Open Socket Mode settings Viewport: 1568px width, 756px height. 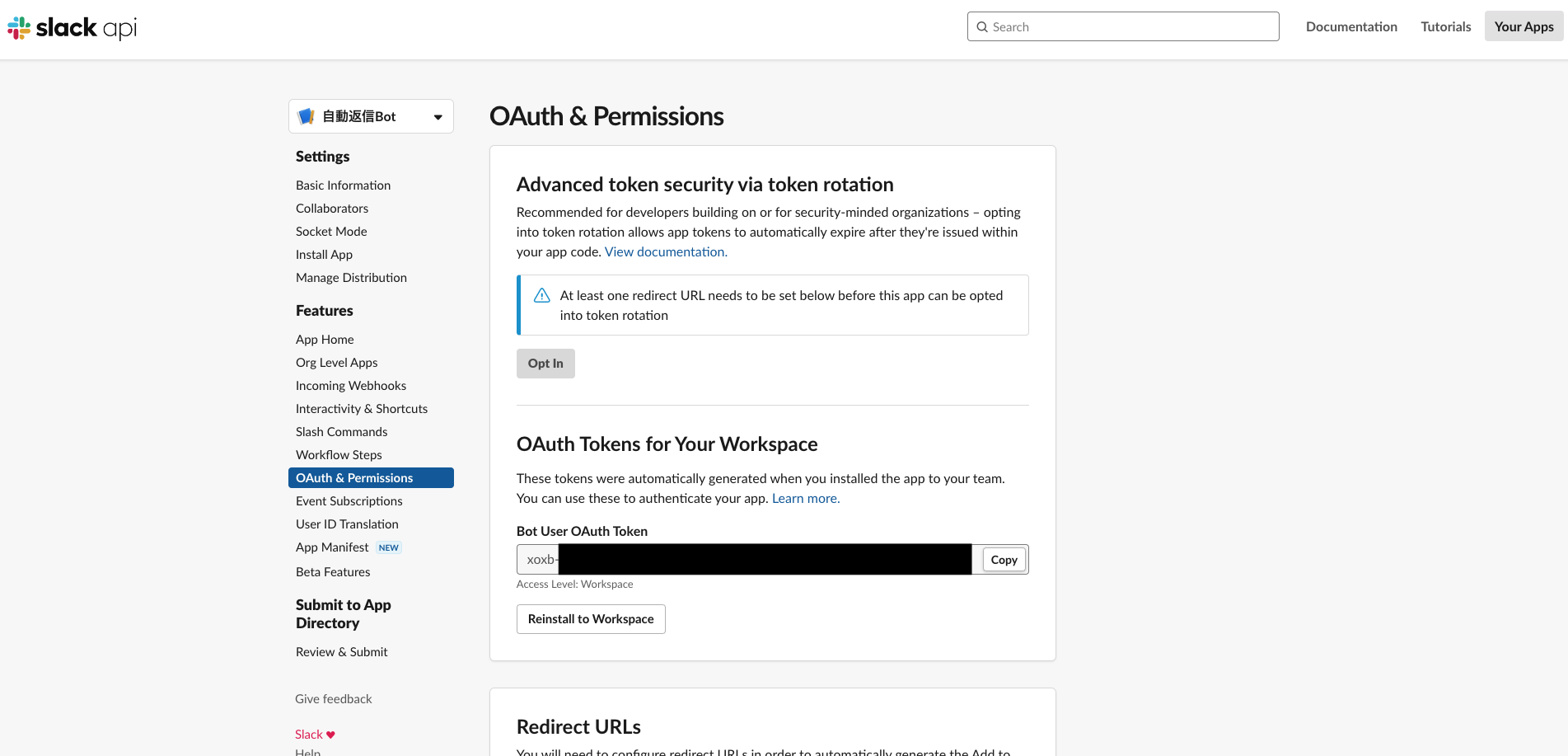coord(331,231)
